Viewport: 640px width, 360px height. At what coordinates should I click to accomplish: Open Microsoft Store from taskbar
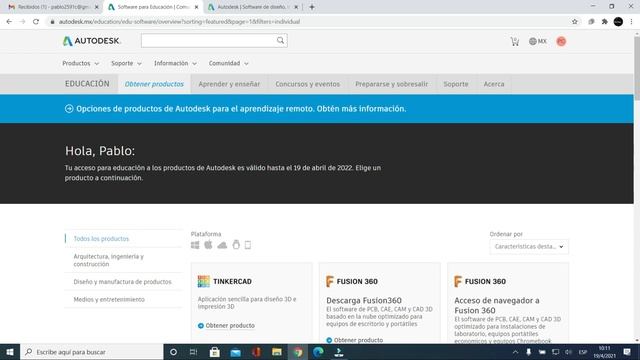click(x=214, y=352)
